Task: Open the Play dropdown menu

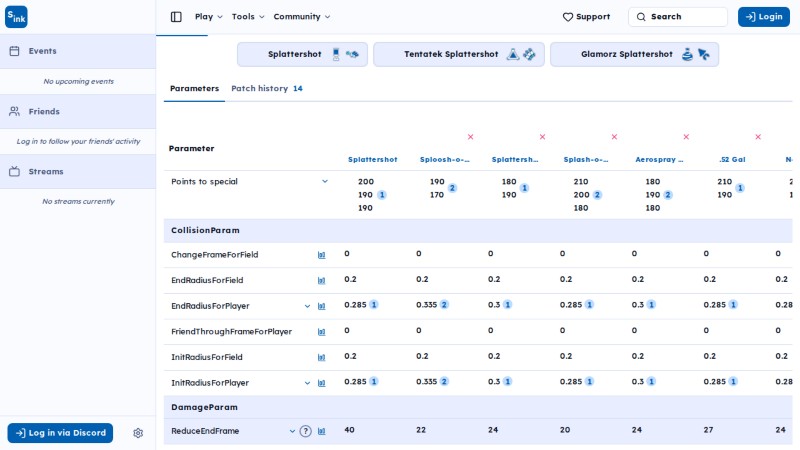Action: 209,17
